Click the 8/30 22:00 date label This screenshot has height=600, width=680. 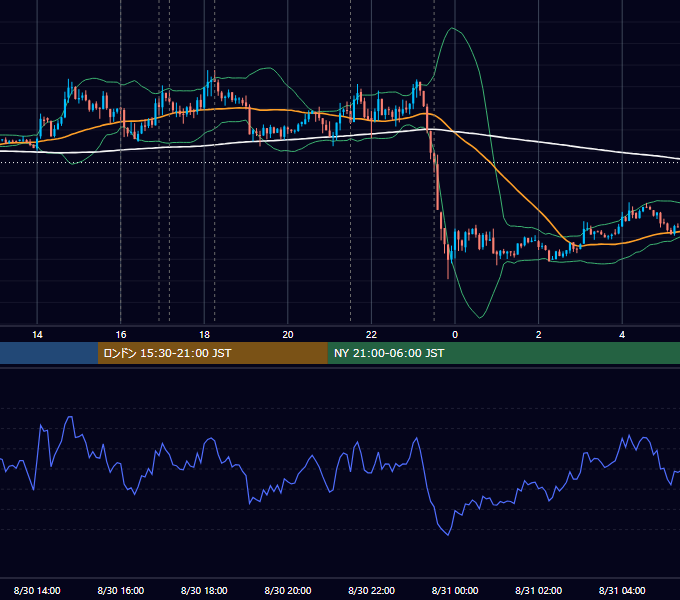coord(372,590)
